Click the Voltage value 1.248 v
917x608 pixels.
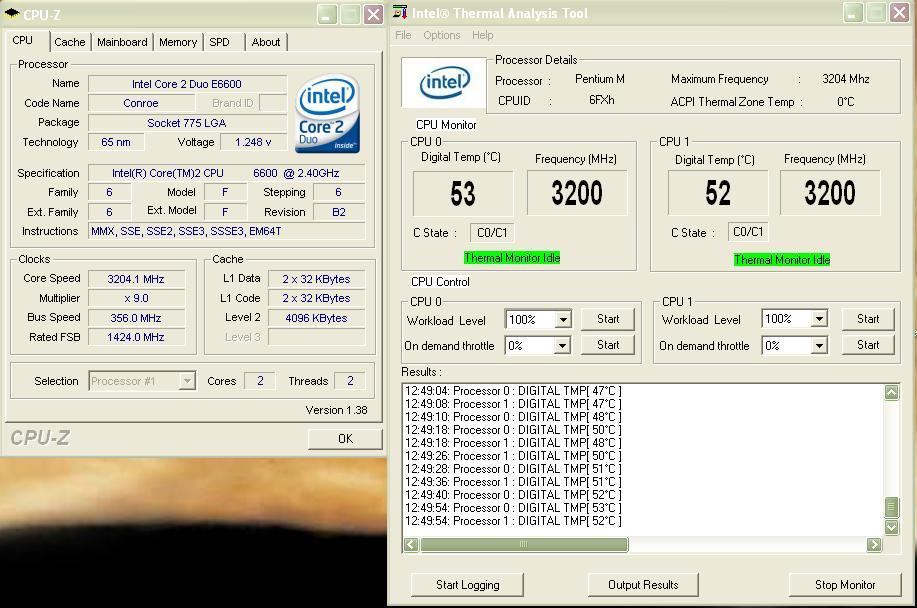pyautogui.click(x=253, y=142)
